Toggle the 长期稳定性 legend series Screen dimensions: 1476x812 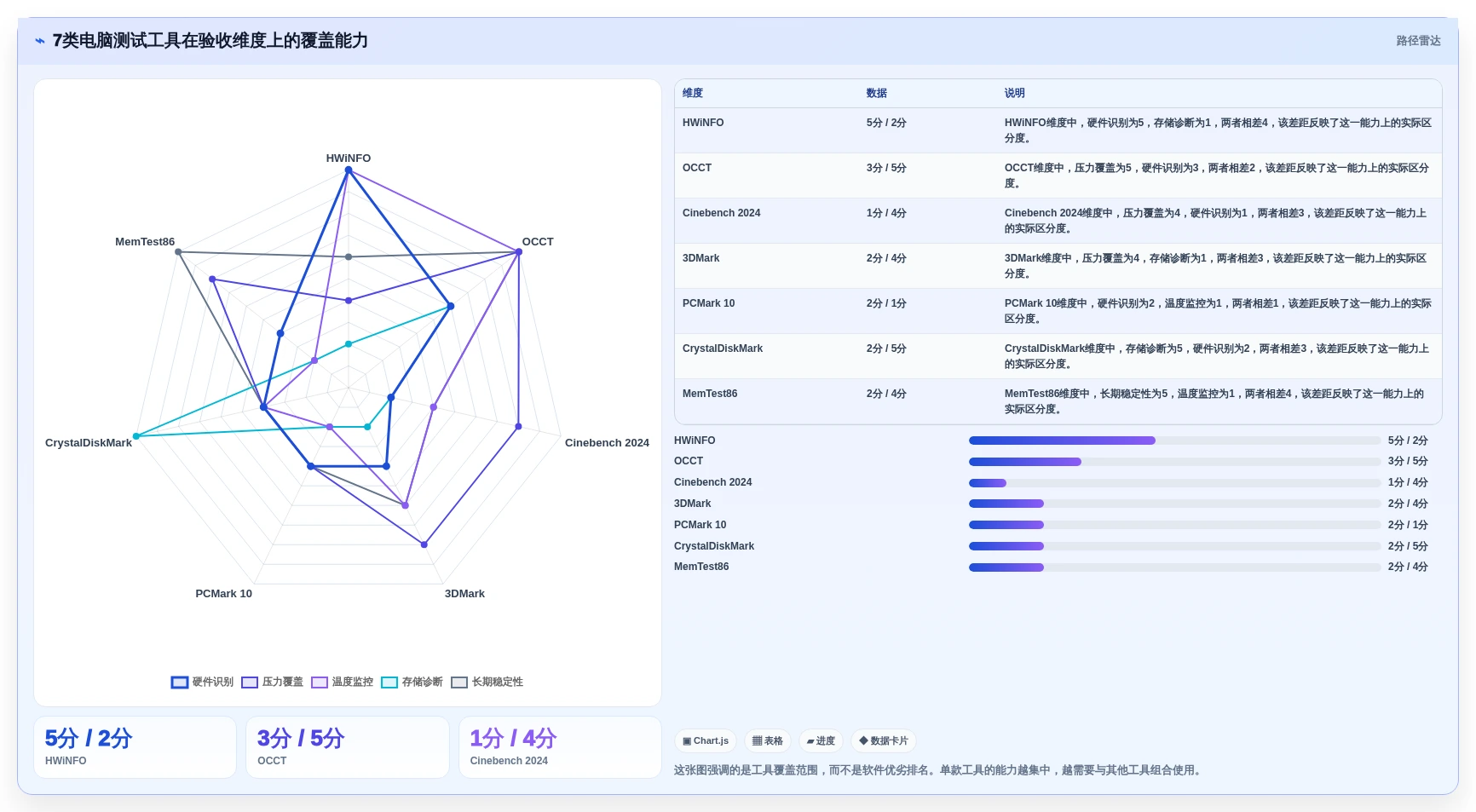487,682
